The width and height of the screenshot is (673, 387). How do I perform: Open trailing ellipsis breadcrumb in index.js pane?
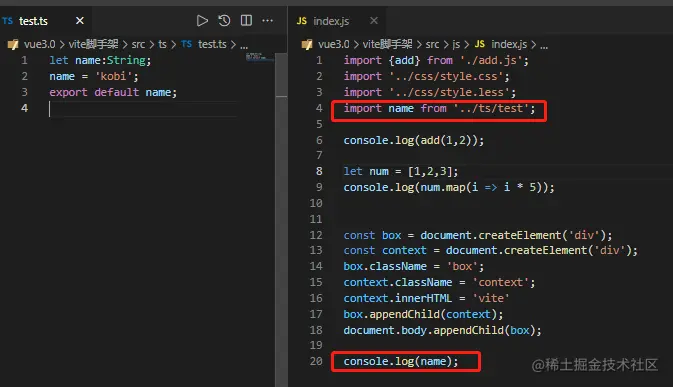tap(544, 45)
